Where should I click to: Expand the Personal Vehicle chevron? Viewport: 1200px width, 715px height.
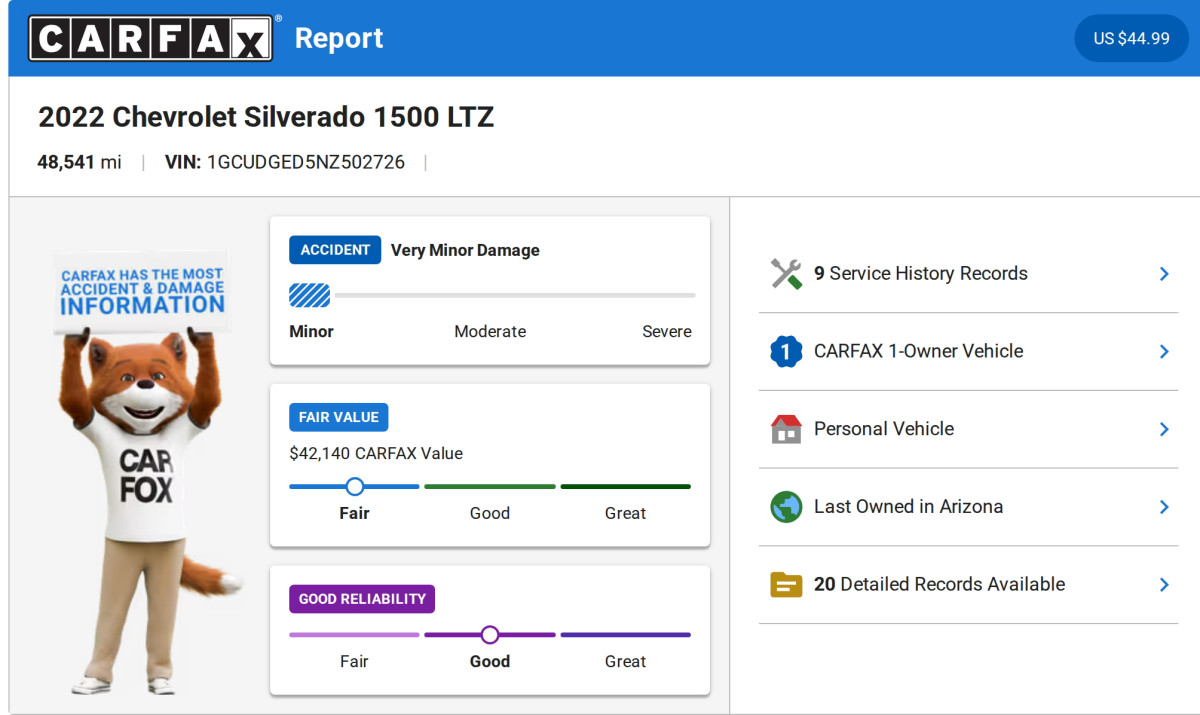(1164, 429)
